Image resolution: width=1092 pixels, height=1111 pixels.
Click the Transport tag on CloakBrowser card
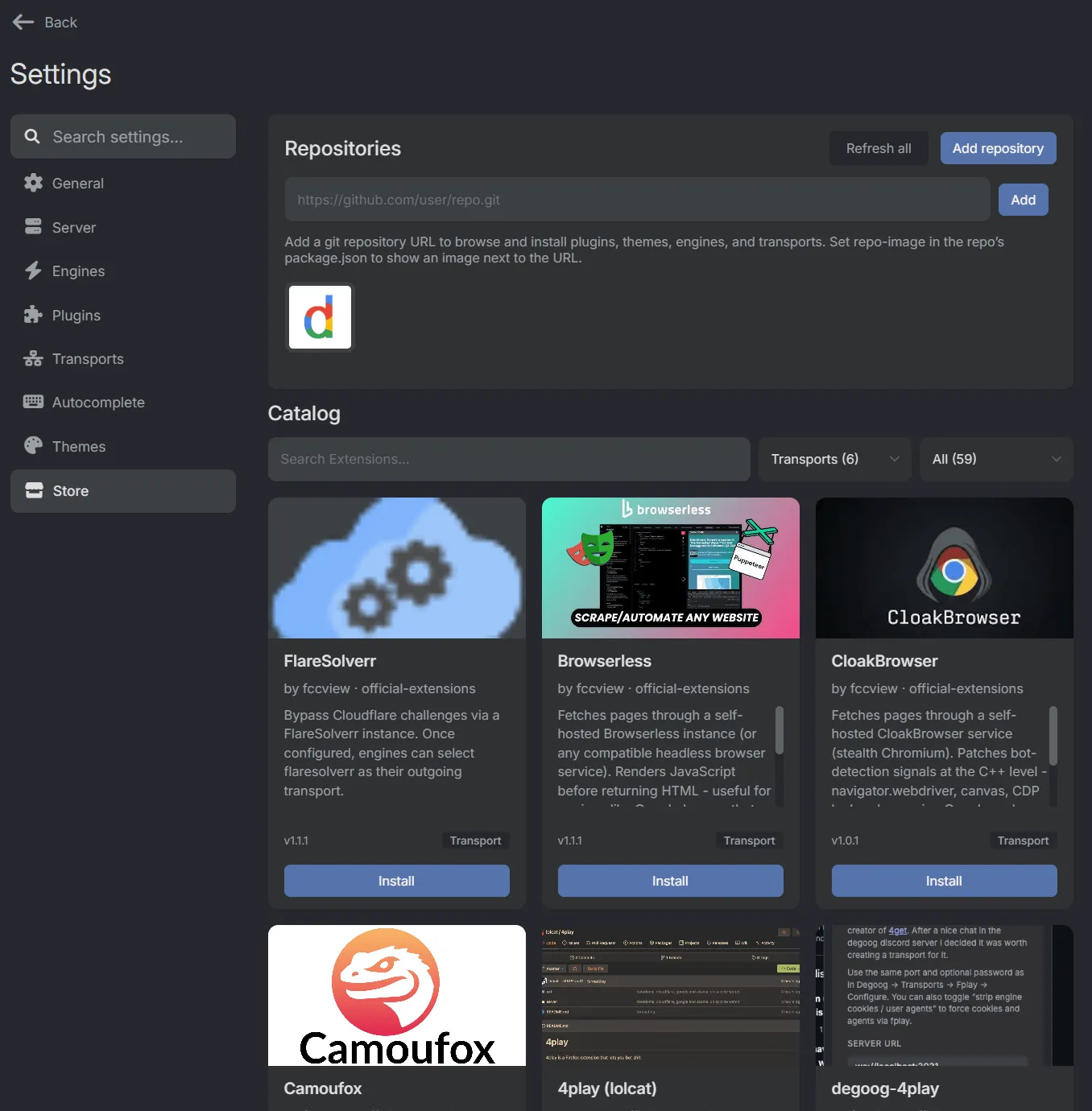(x=1023, y=840)
